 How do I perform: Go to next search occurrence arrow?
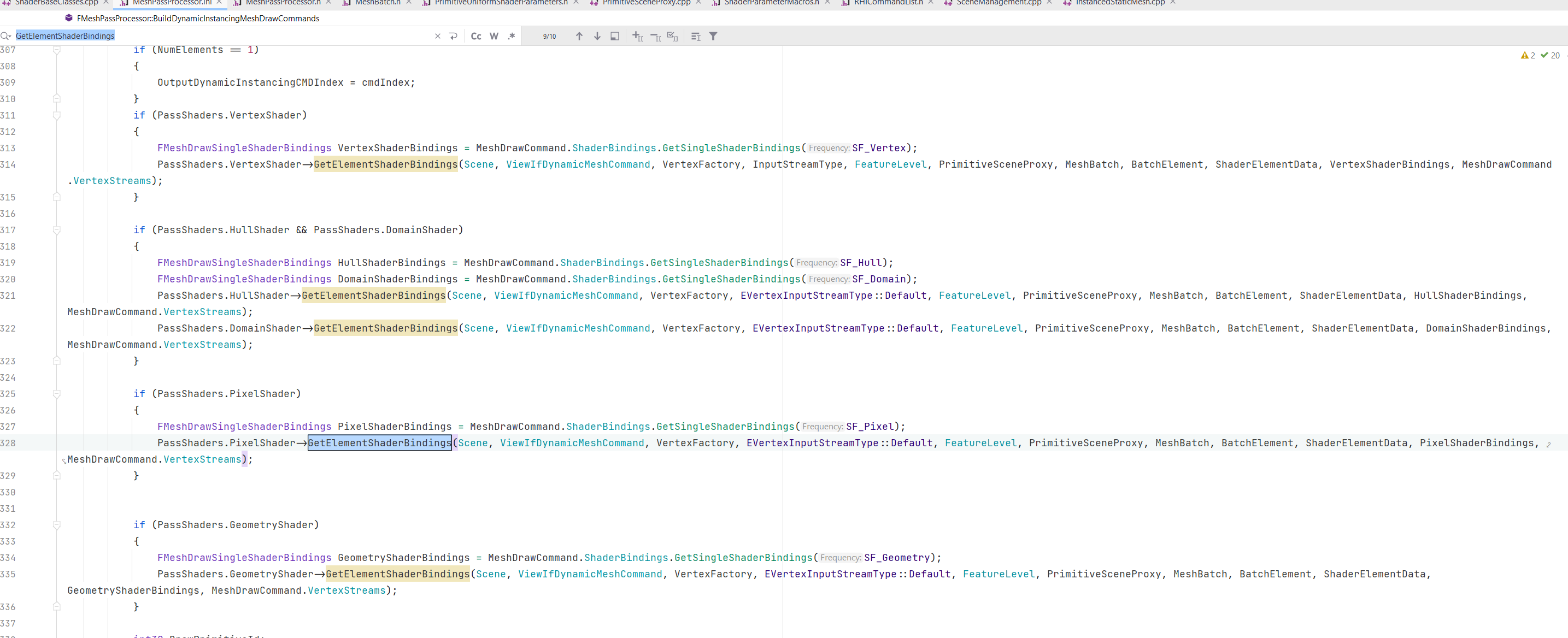click(597, 37)
